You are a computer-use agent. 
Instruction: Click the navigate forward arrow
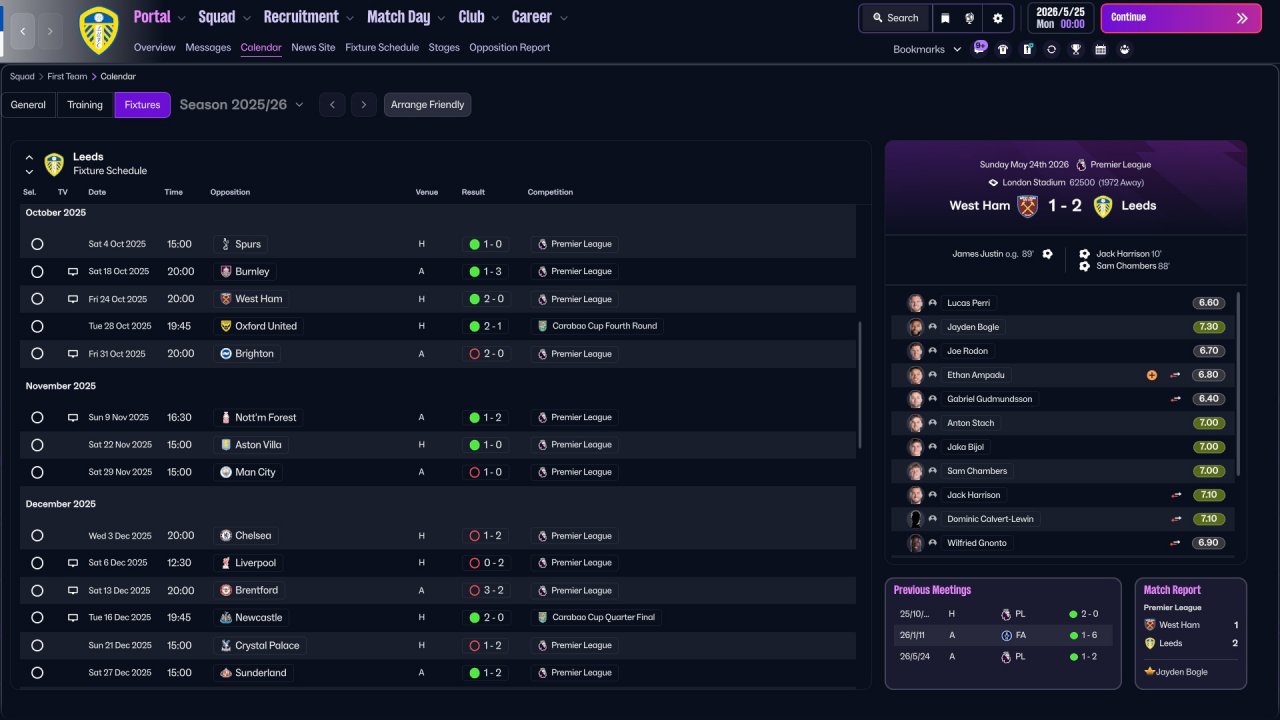click(x=51, y=31)
